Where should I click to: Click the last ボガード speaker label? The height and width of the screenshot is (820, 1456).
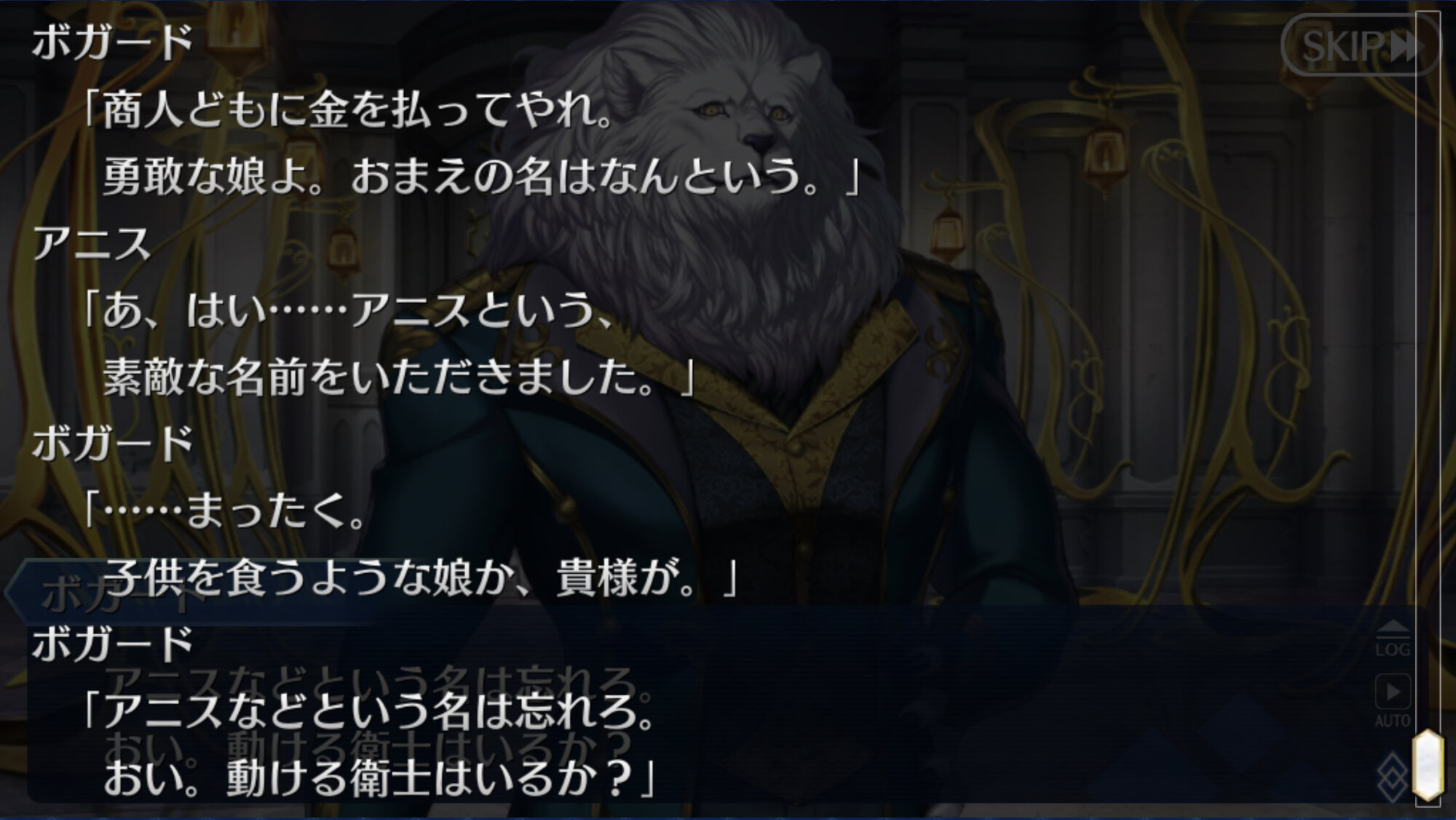point(112,644)
